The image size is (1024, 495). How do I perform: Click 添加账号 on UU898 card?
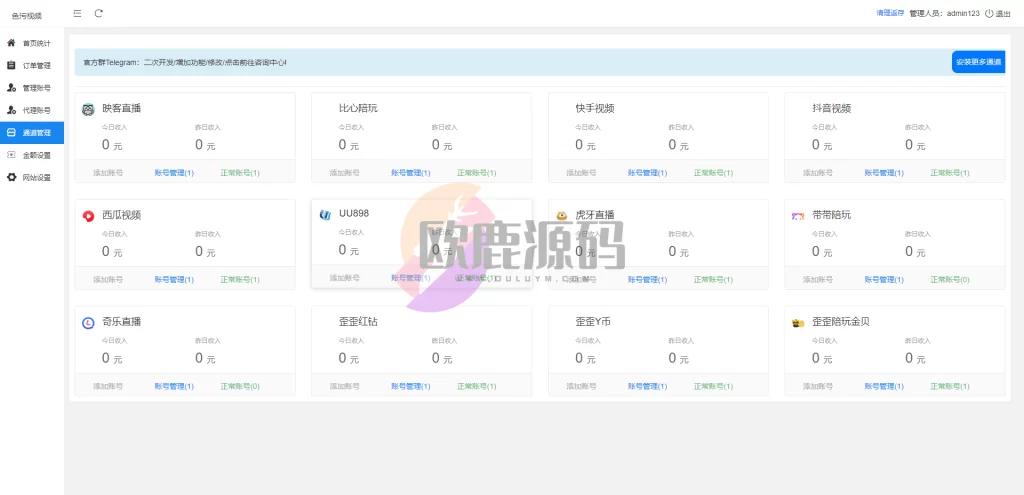344,278
